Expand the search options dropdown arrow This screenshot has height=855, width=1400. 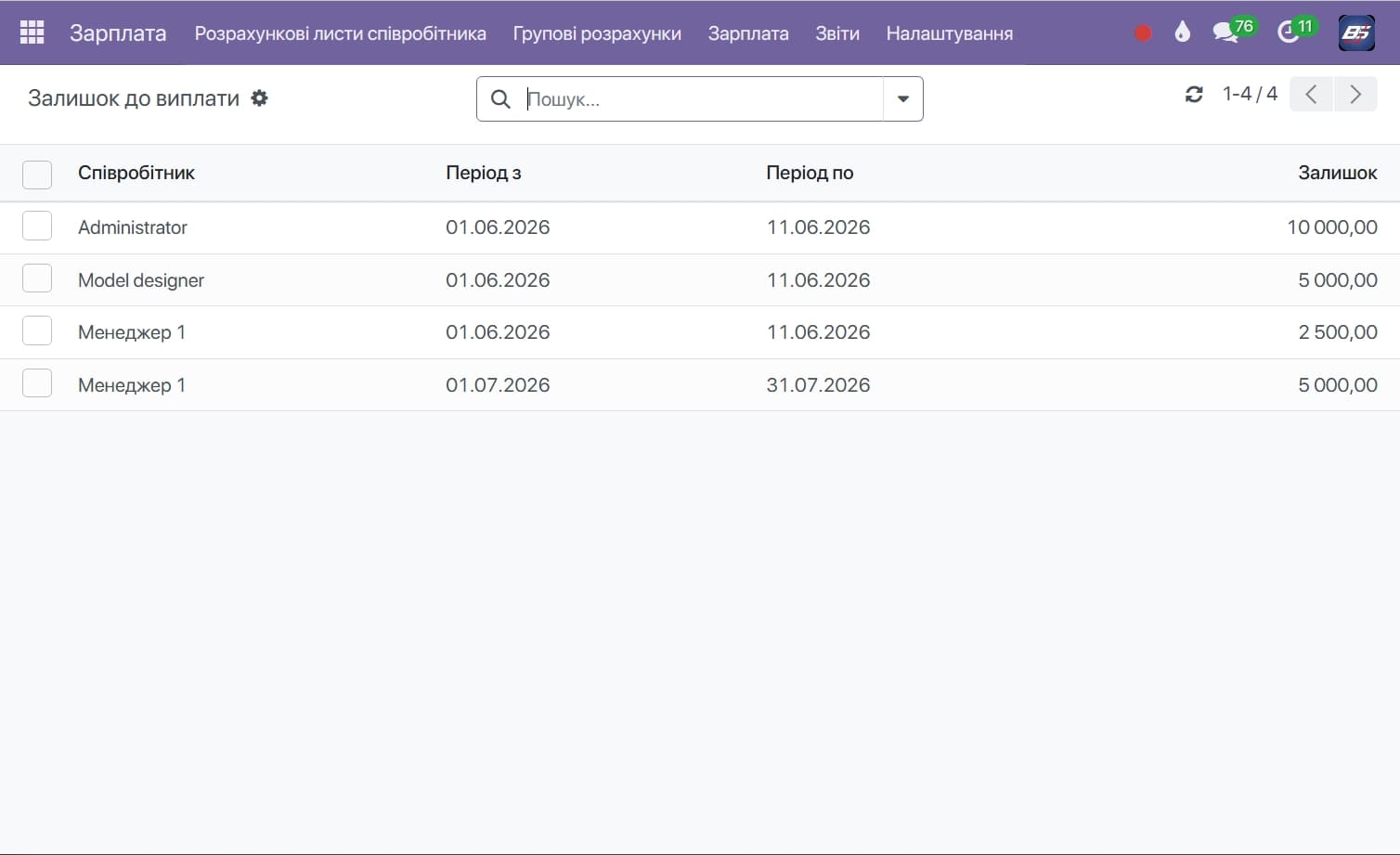(x=902, y=99)
